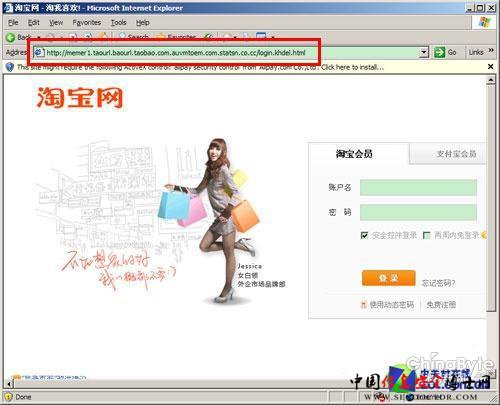Open the Tools menu
The image size is (500, 405).
tap(119, 23)
